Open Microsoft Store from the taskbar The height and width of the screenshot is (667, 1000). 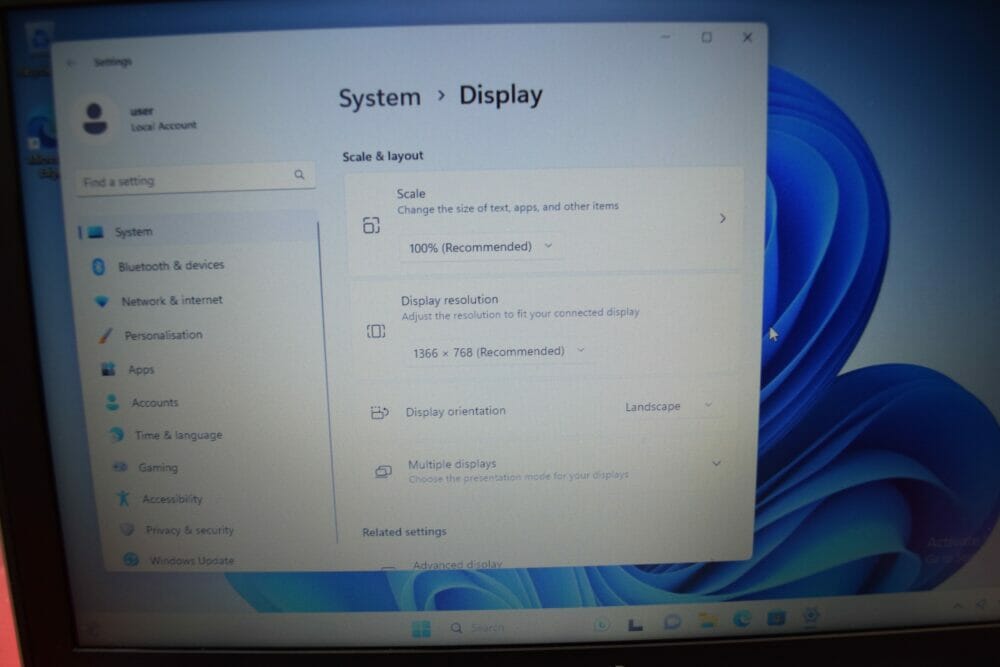tap(776, 617)
